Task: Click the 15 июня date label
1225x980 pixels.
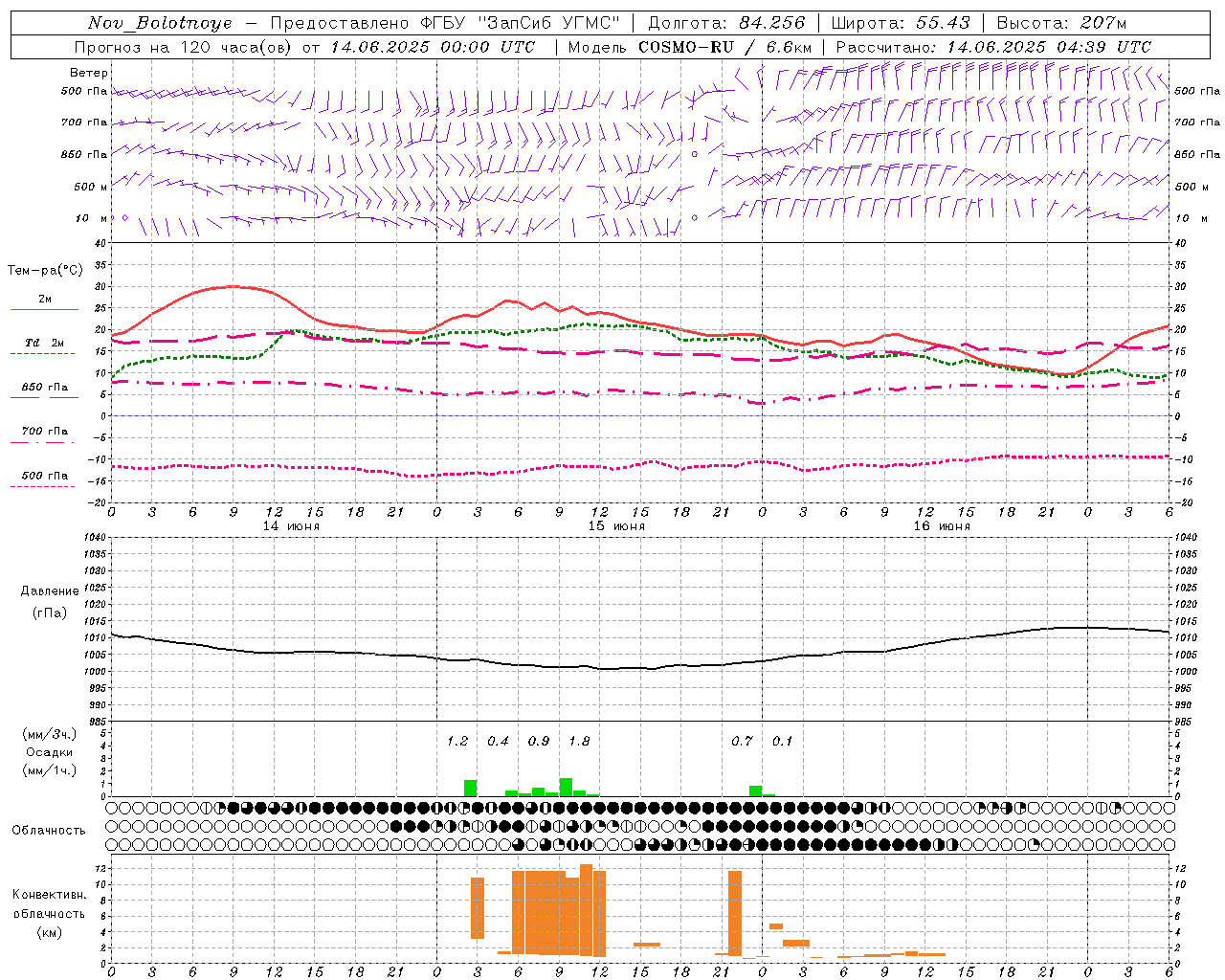Action: [x=616, y=526]
